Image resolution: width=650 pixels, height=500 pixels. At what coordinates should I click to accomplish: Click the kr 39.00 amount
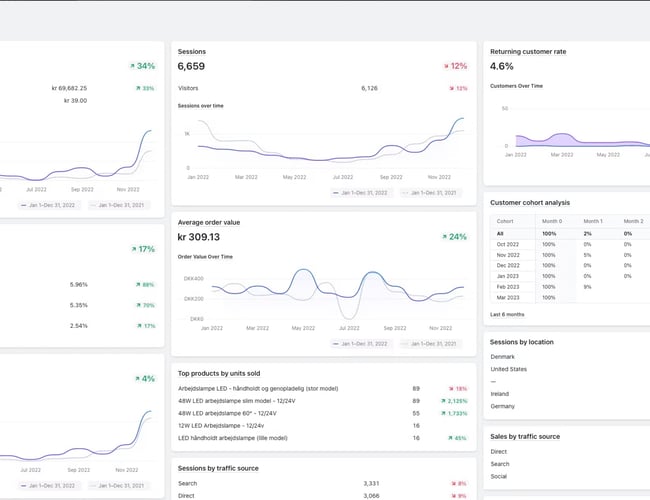pyautogui.click(x=75, y=101)
